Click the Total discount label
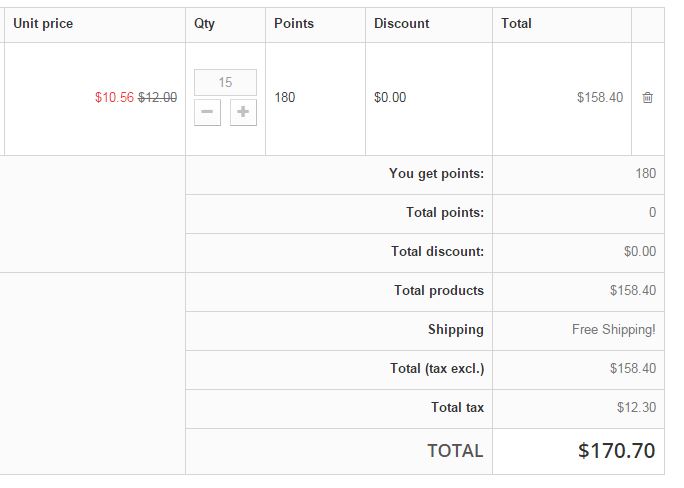Viewport: 684px width, 488px height. [x=437, y=252]
